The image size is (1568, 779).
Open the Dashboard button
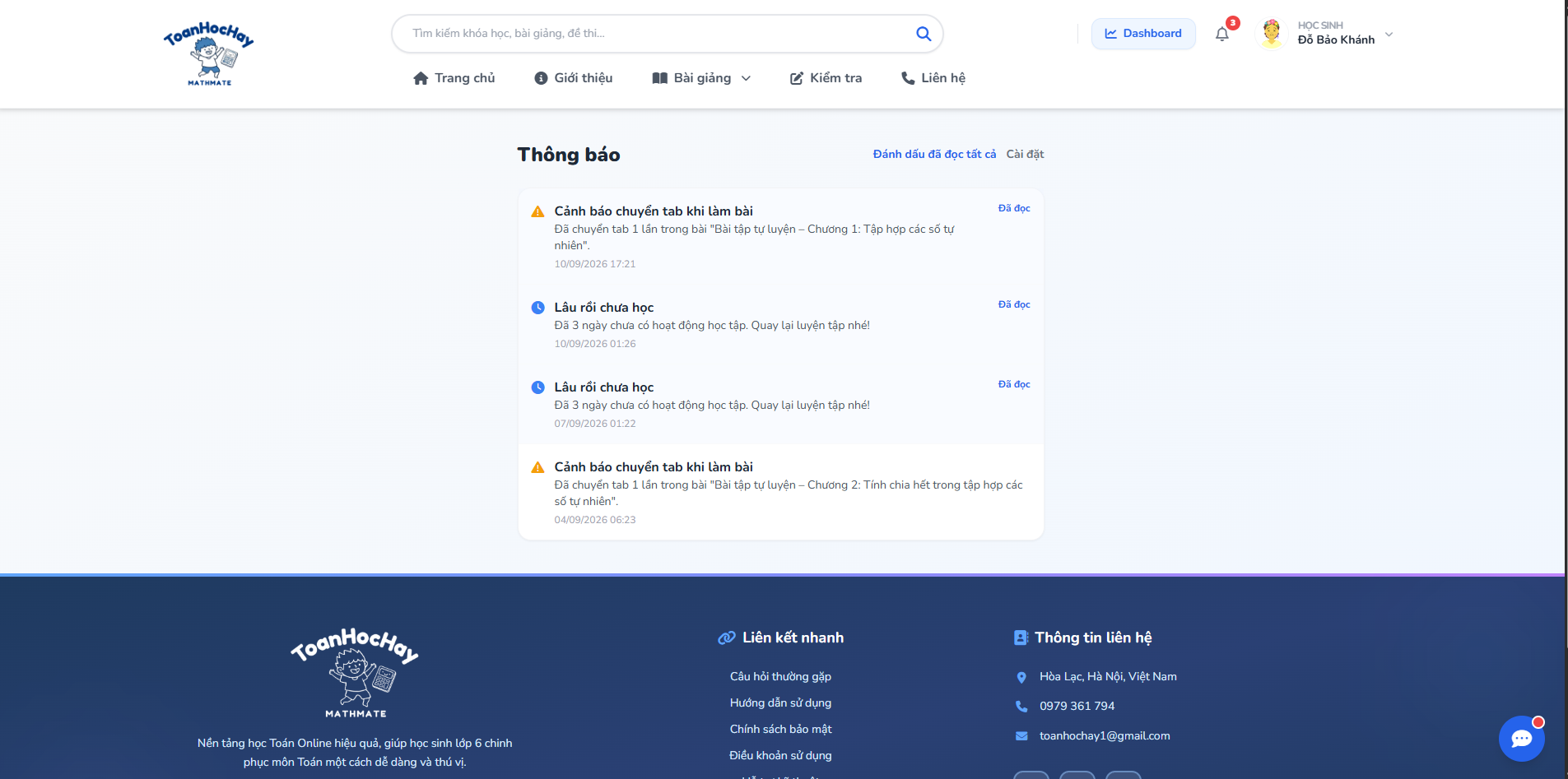tap(1143, 34)
